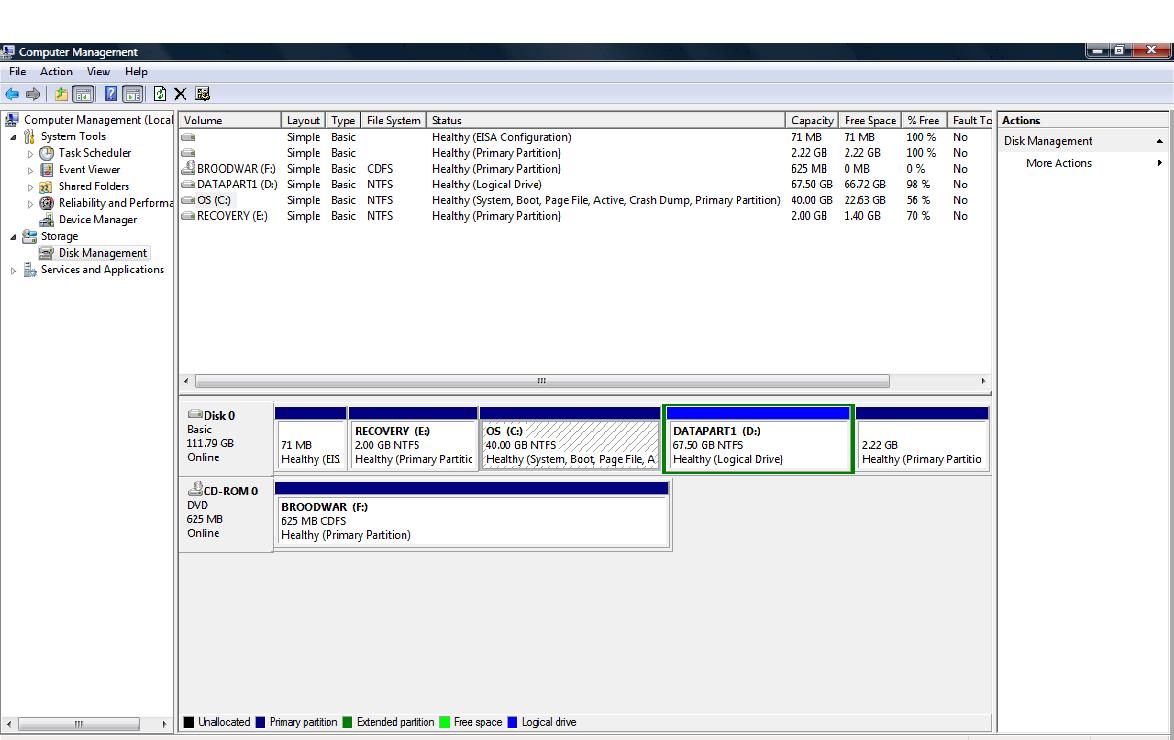Sort by the File System column header
Screen dimensions: 1174x740
(x=394, y=120)
